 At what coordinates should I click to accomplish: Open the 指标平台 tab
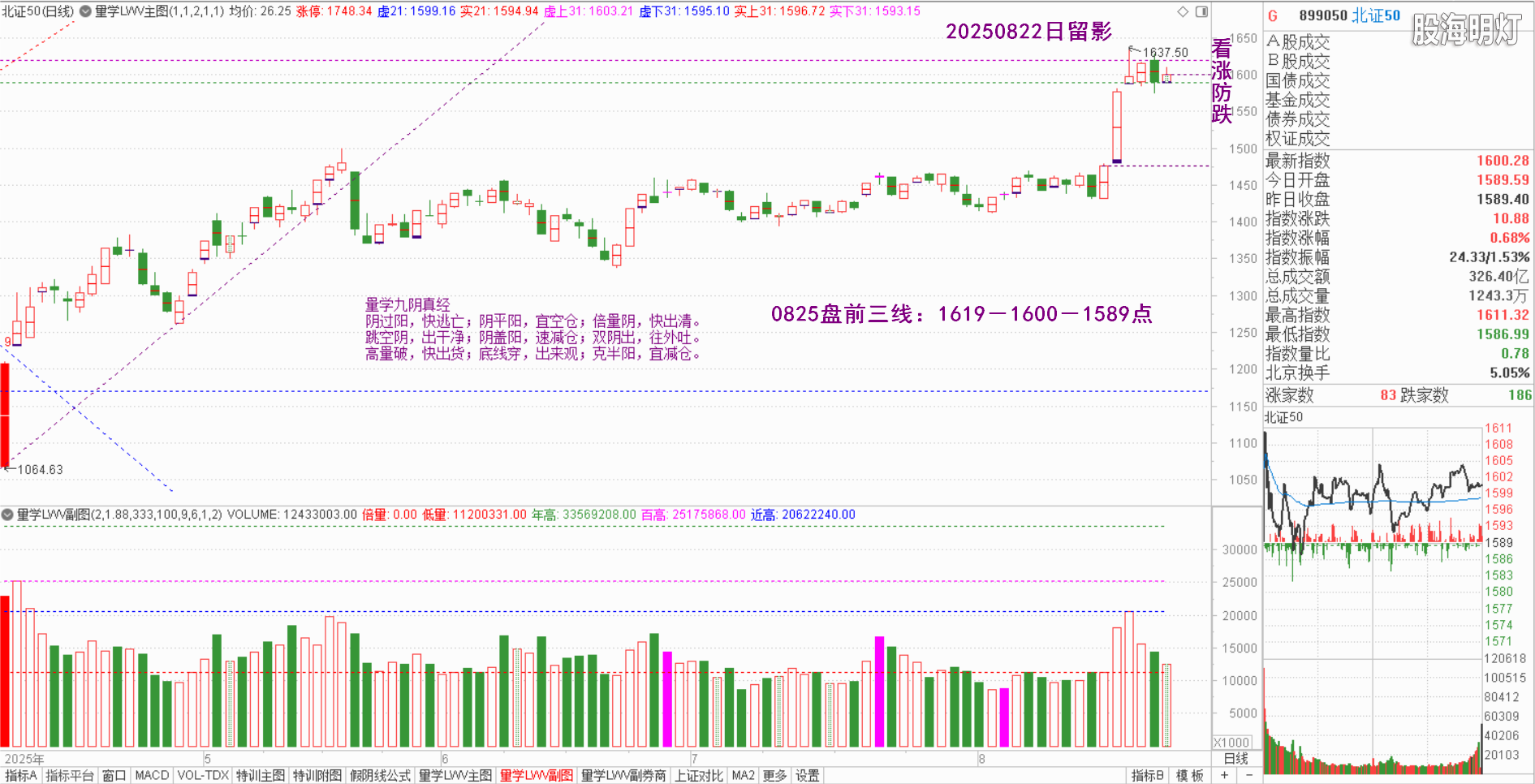click(70, 775)
